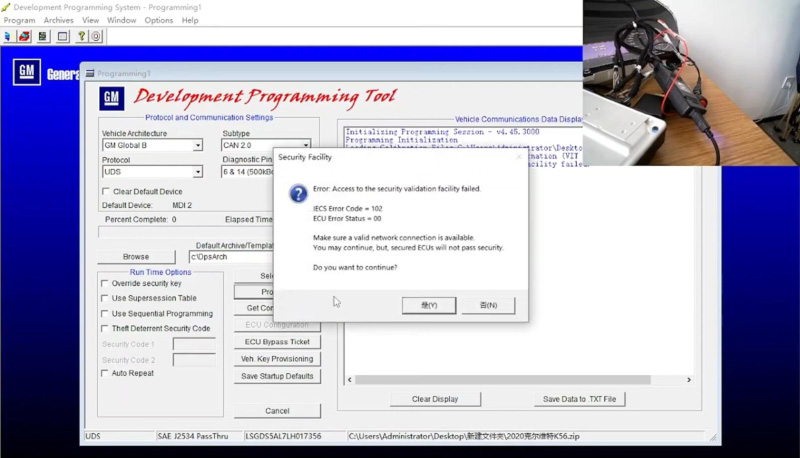Click the yellow question mark help icon
Screen dimensions: 800x458
click(x=81, y=37)
